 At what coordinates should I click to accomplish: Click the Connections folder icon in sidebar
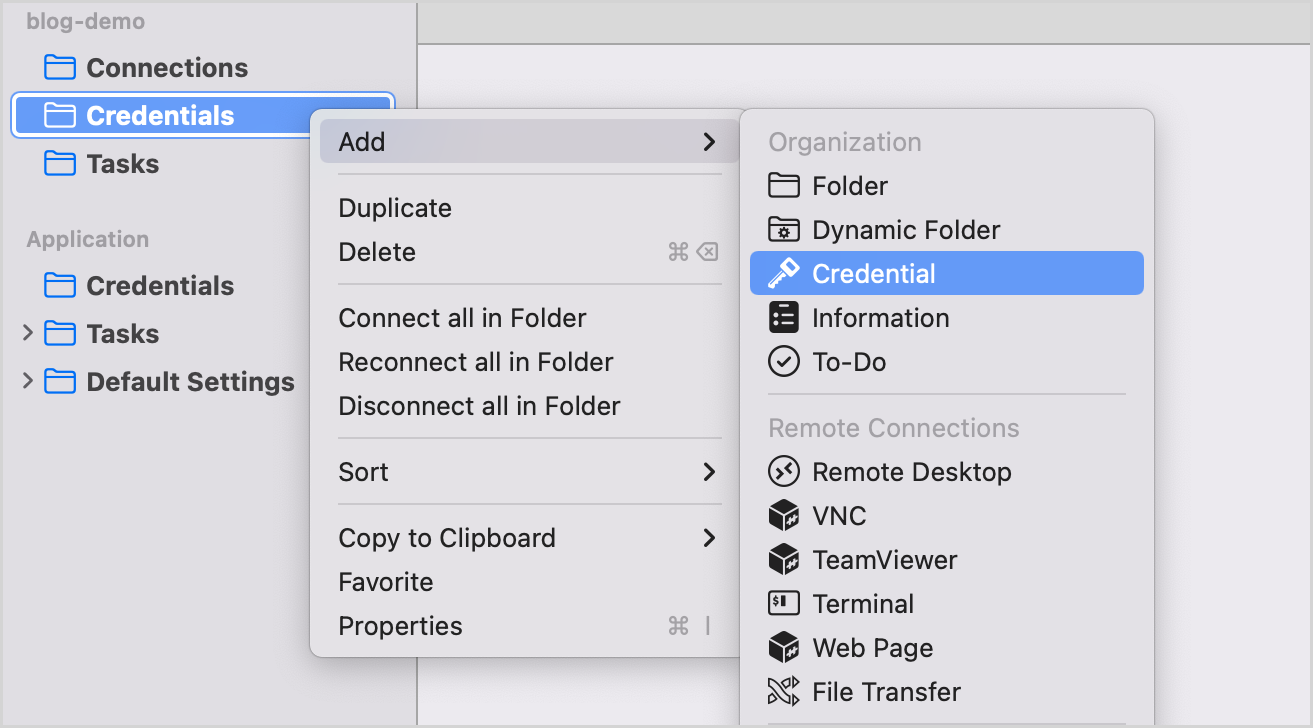coord(61,68)
